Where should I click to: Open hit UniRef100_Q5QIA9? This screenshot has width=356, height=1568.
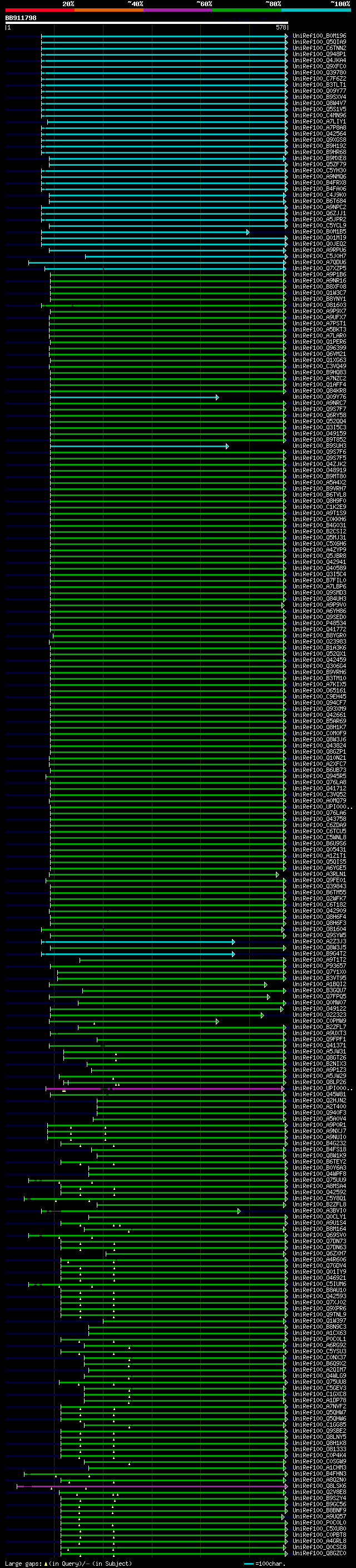coord(319,42)
